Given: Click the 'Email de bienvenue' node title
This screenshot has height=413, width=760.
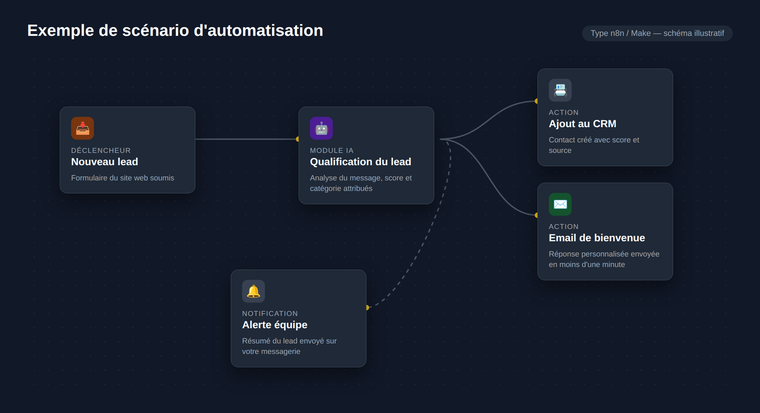Looking at the screenshot, I should coord(597,238).
